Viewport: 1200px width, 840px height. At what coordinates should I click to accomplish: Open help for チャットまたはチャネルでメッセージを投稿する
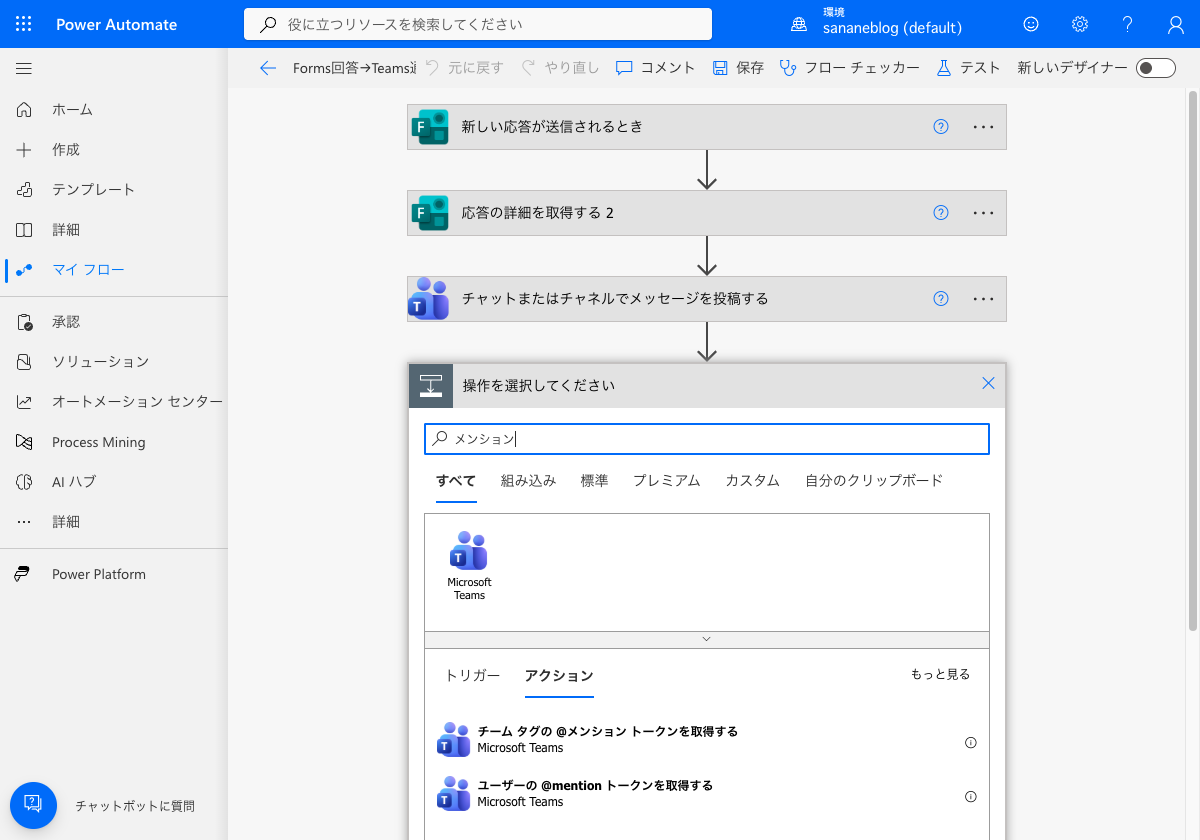940,299
